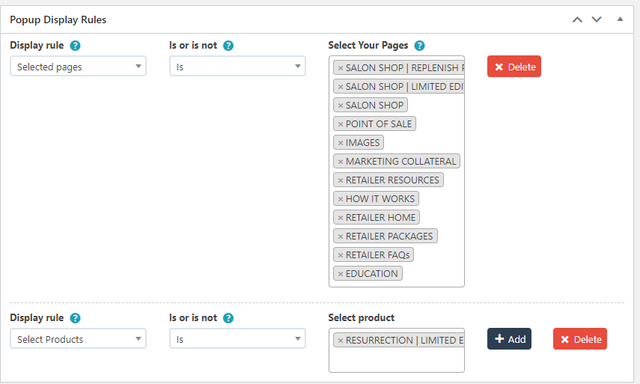Move panel down with down chevron
The image size is (640, 384).
point(597,20)
